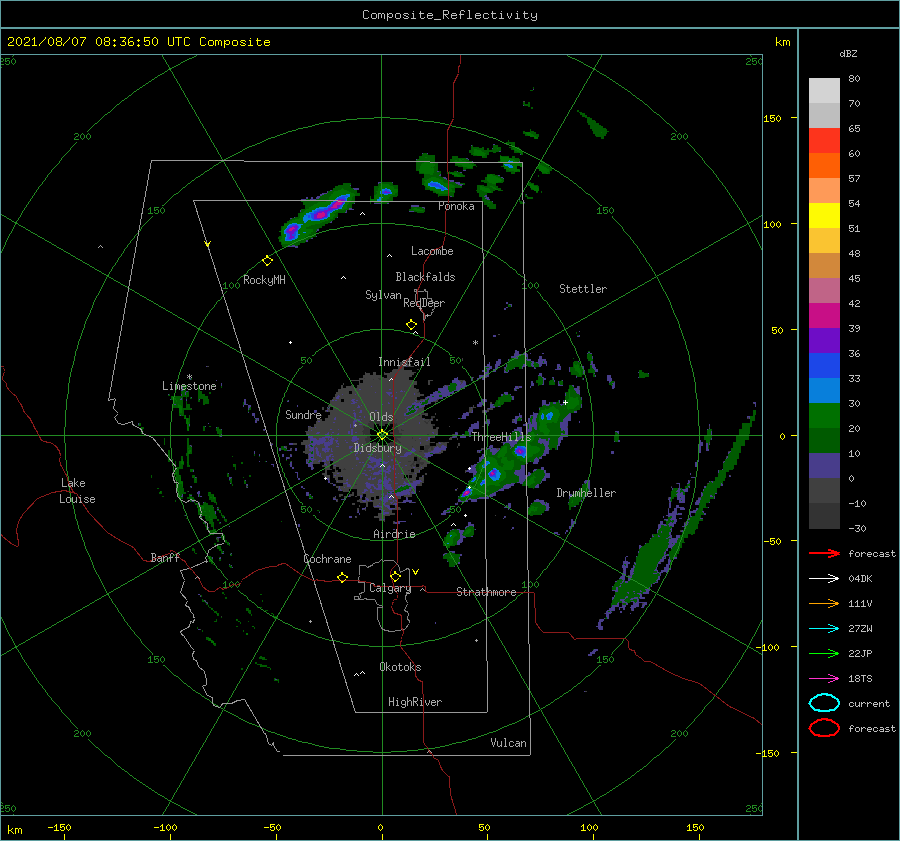Click the gray ground clutter around Olds
The image size is (900, 841).
(x=373, y=442)
